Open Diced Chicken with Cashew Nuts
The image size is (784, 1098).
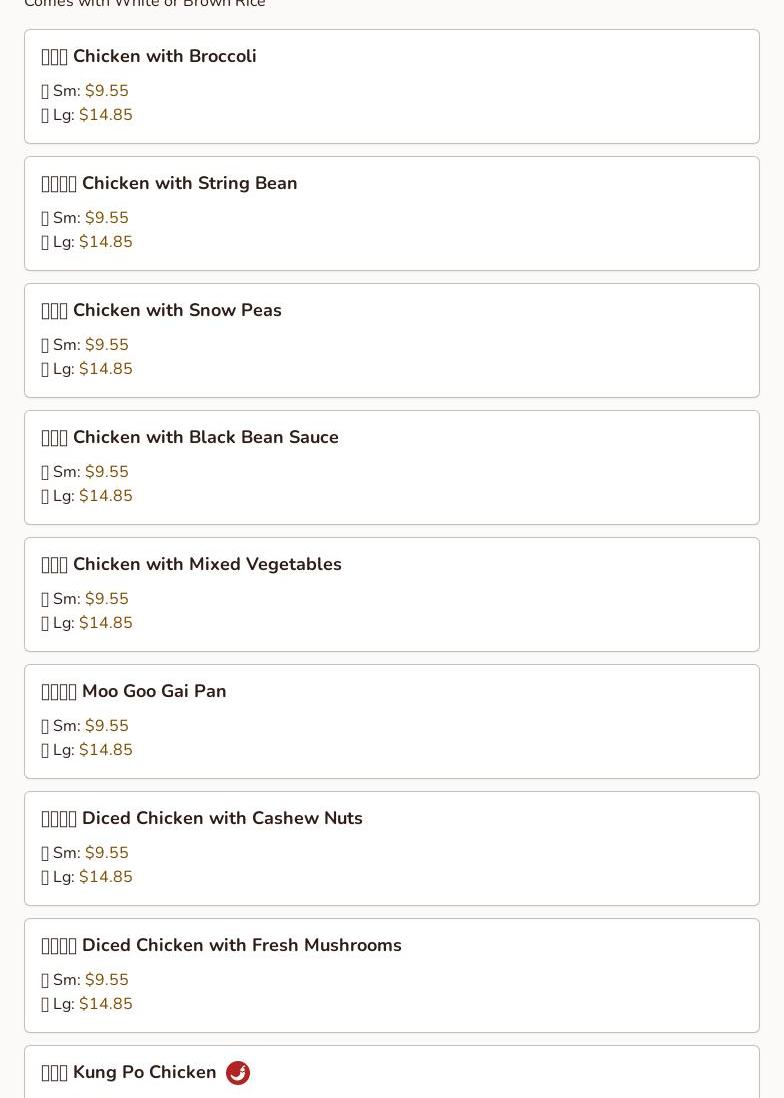(222, 819)
